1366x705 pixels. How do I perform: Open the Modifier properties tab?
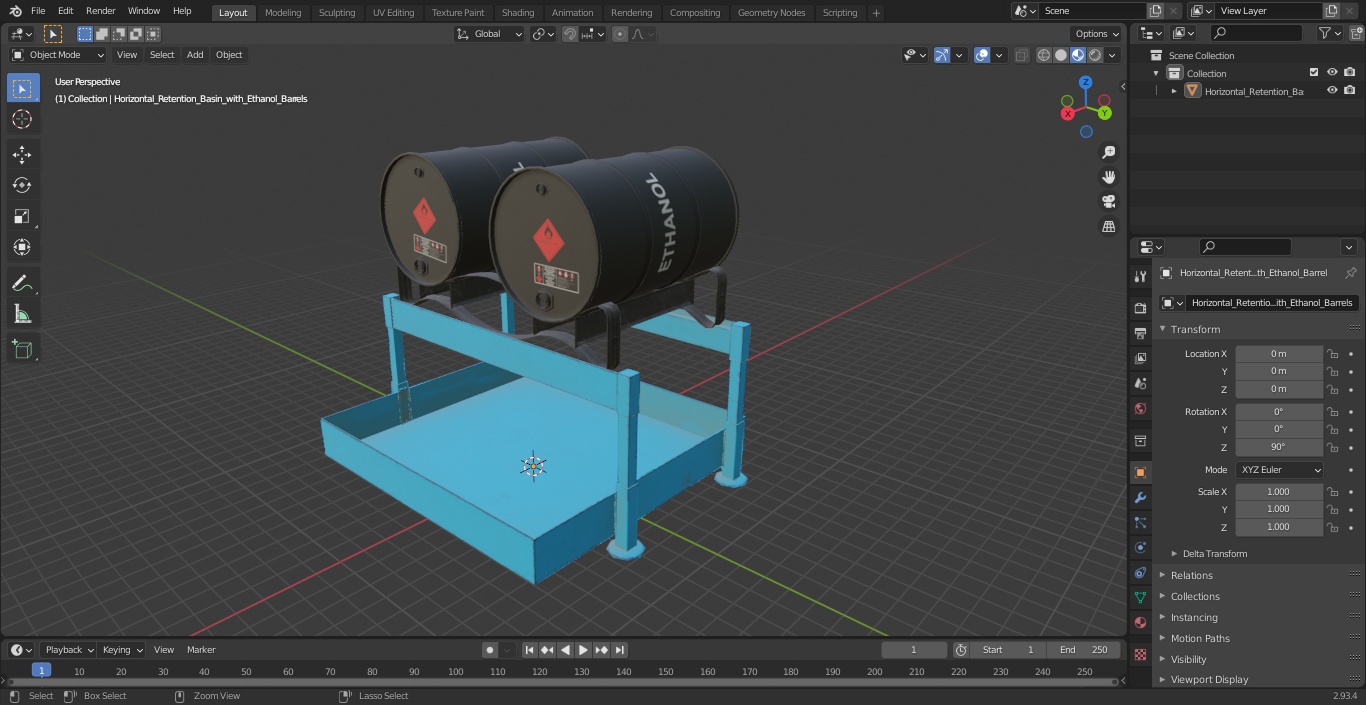1140,497
